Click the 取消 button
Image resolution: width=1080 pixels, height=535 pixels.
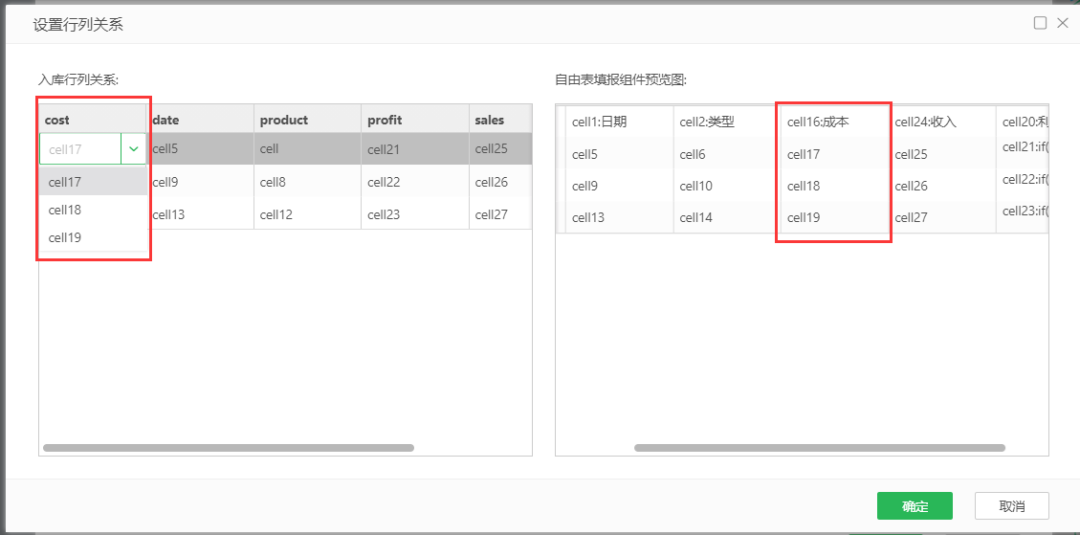[1012, 506]
